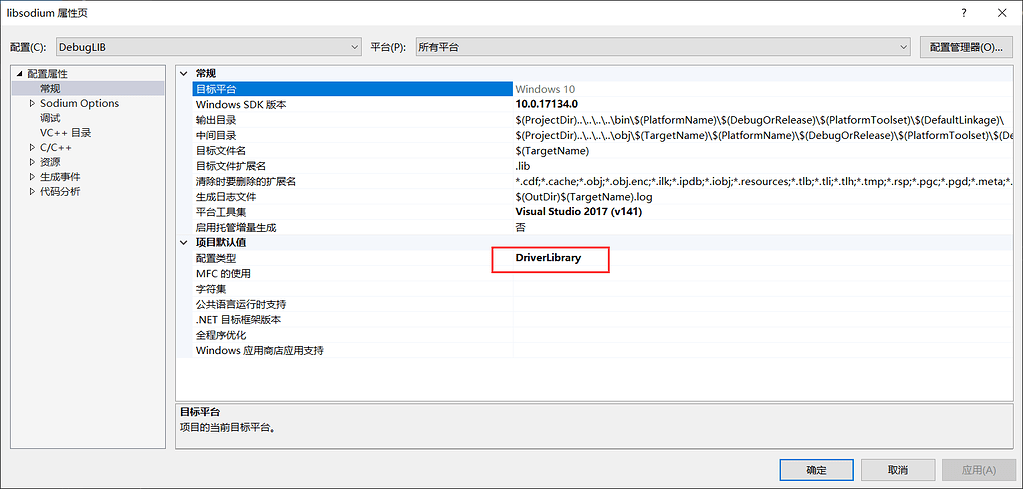
Task: Expand the C/C++ tree node
Action: pos(32,147)
